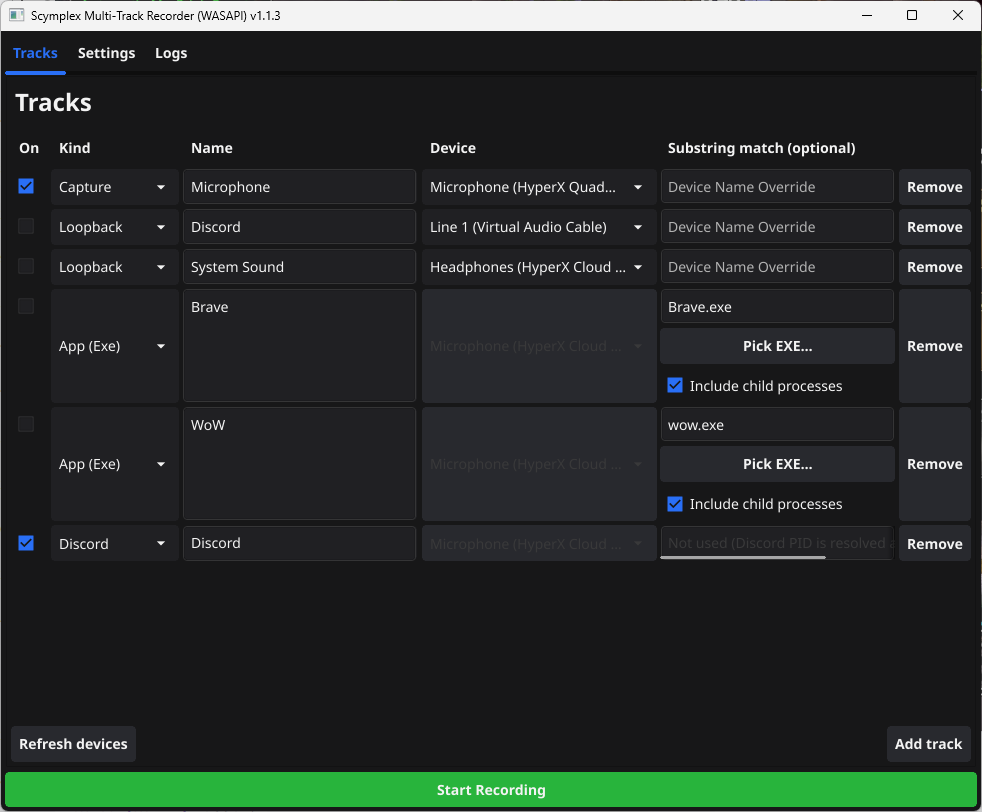Click the name field of last Discord row

point(299,543)
